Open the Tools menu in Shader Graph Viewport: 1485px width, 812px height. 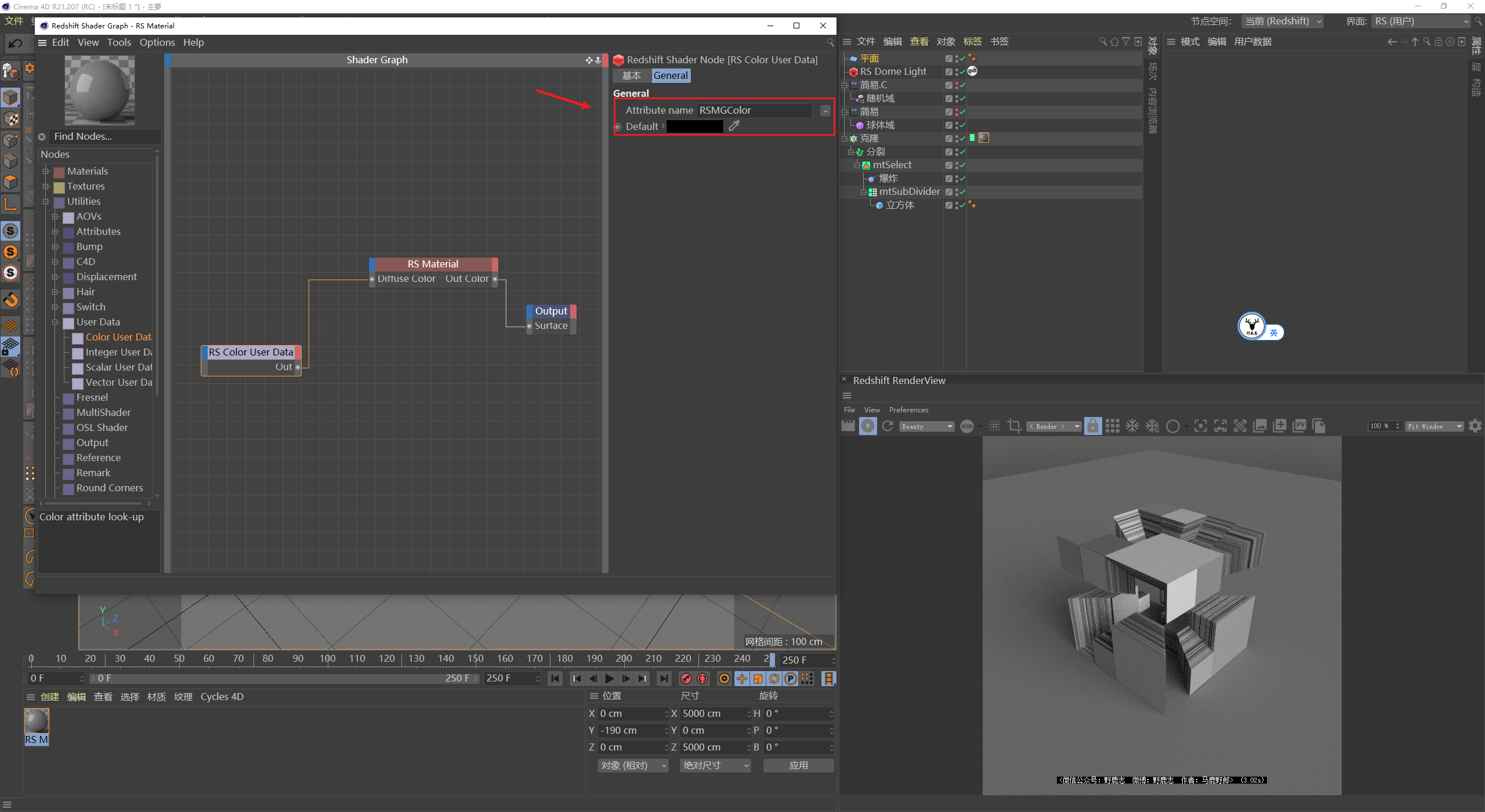click(x=119, y=42)
